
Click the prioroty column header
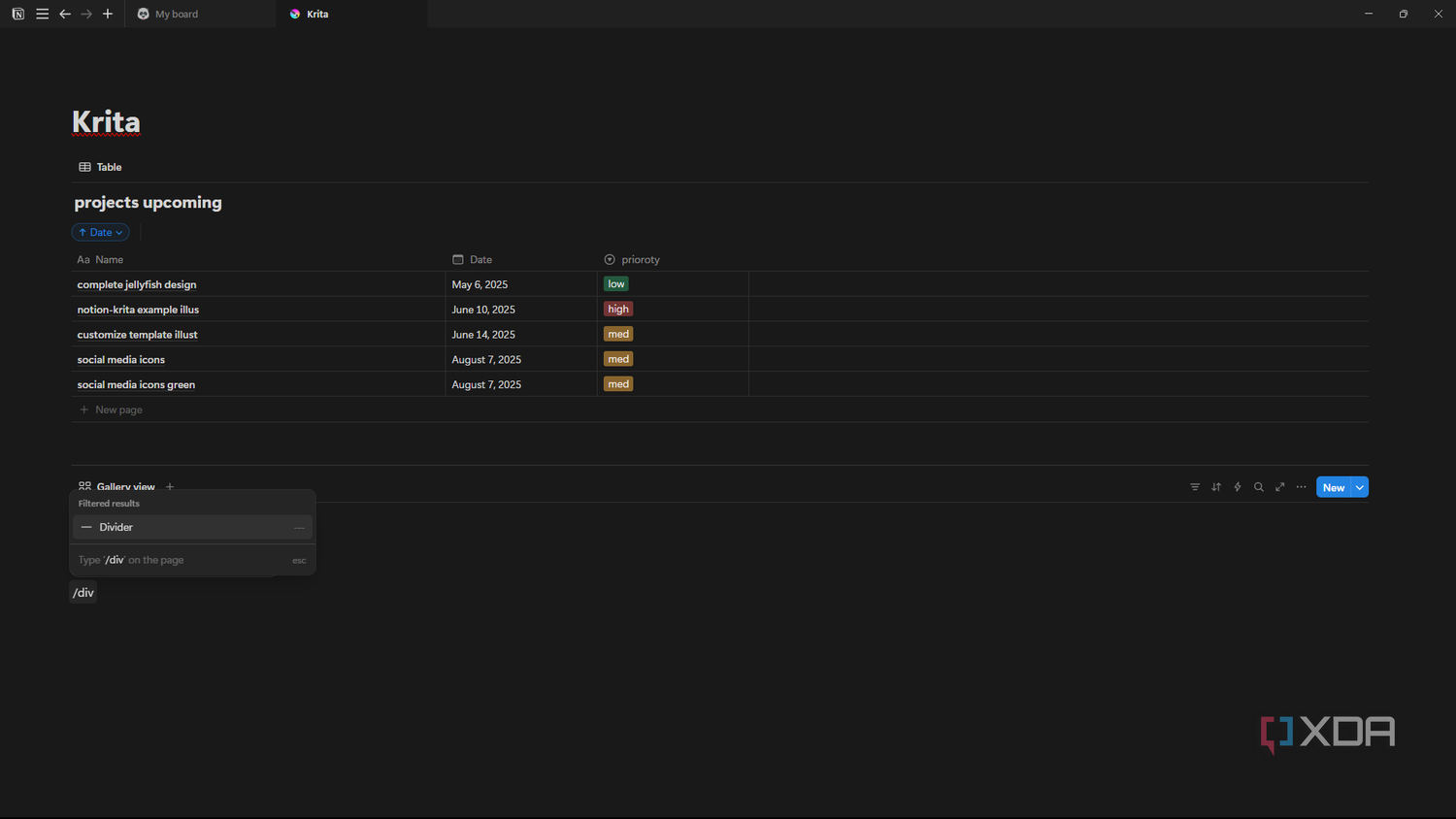pyautogui.click(x=632, y=259)
